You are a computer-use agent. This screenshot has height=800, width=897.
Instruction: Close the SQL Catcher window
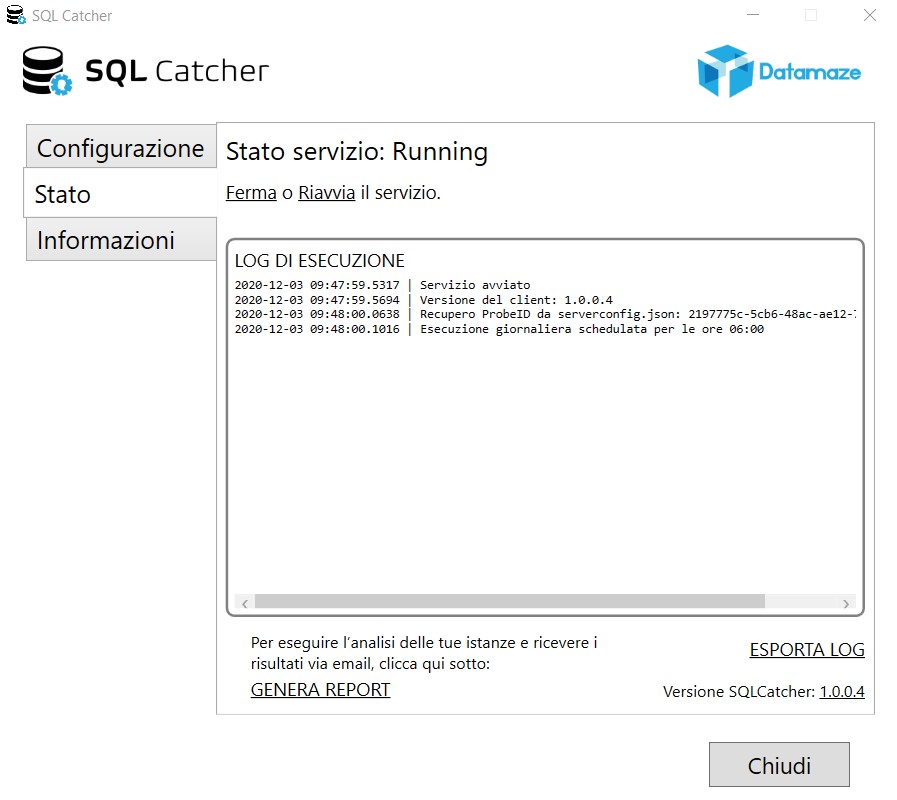[870, 15]
